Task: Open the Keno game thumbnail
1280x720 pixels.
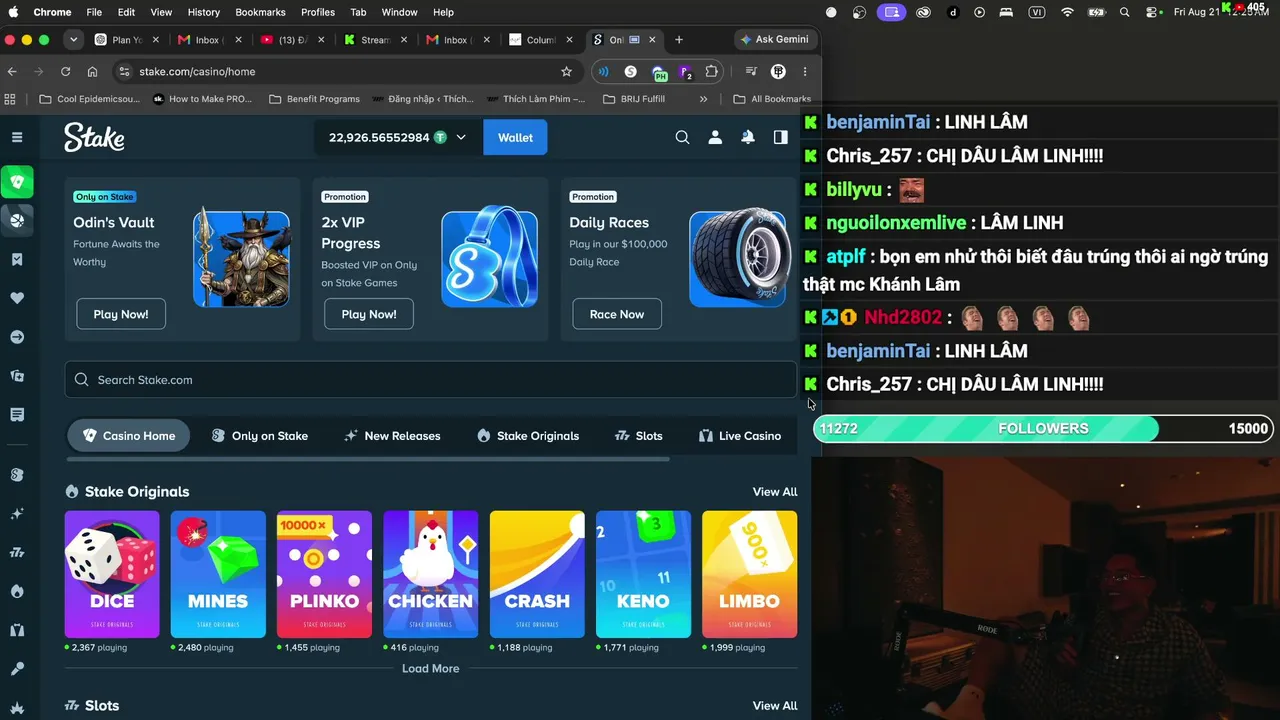Action: [643, 574]
